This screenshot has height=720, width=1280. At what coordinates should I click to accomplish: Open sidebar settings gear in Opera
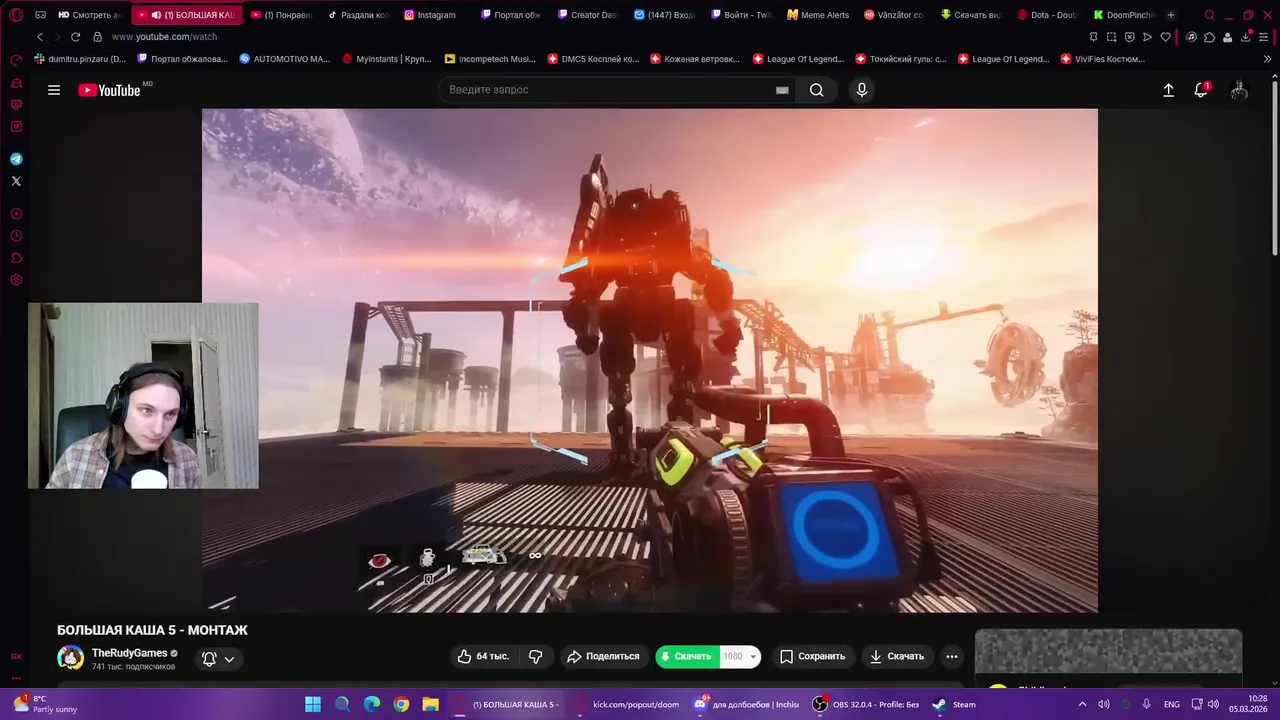tap(16, 280)
